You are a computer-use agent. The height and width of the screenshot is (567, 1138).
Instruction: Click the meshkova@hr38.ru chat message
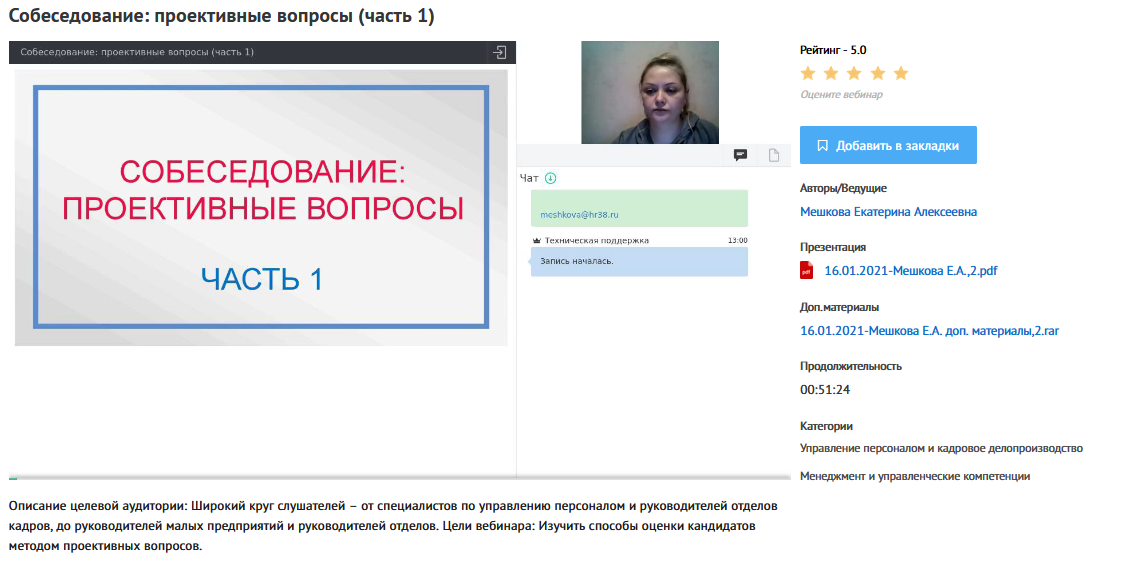click(639, 209)
